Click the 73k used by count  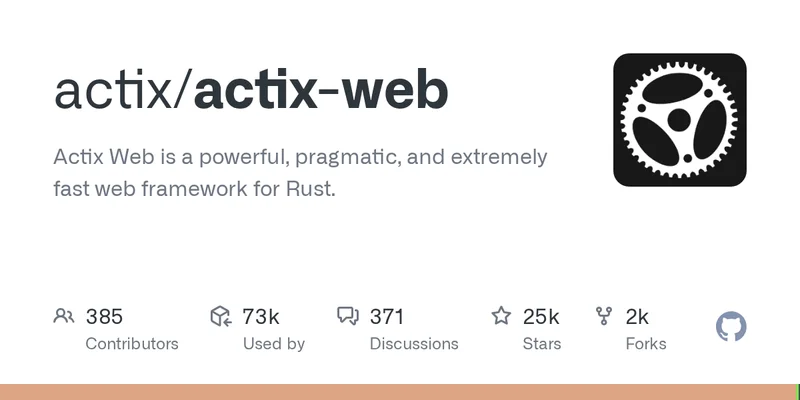click(x=260, y=317)
